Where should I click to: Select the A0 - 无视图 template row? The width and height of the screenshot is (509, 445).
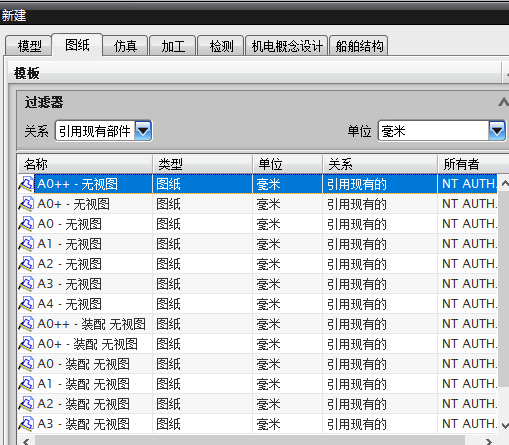click(x=257, y=224)
